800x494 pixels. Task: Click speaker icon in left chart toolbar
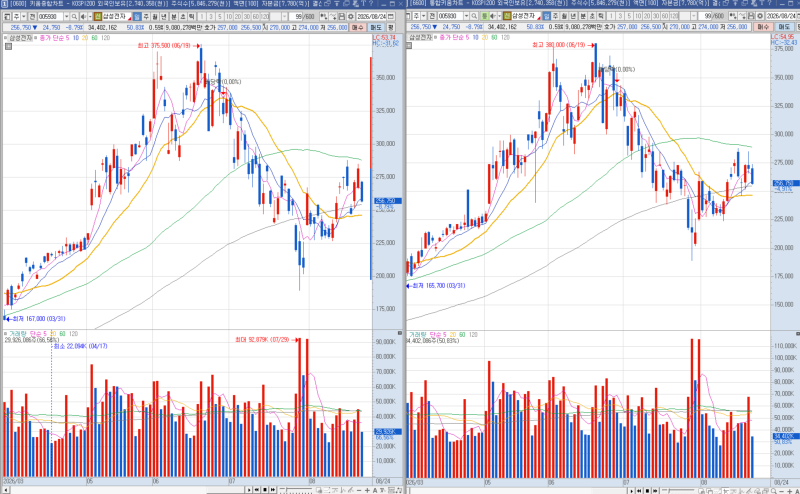[x=83, y=16]
